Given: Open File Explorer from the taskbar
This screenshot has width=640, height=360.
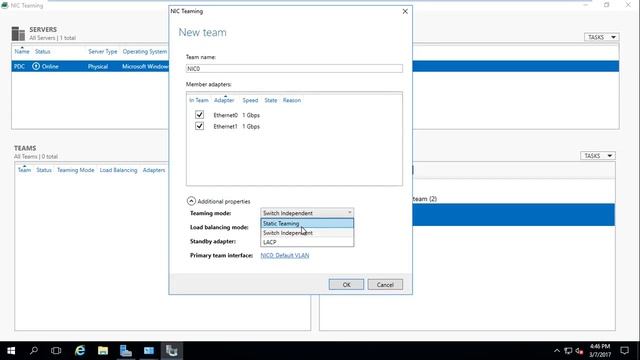Looking at the screenshot, I should 103,351.
